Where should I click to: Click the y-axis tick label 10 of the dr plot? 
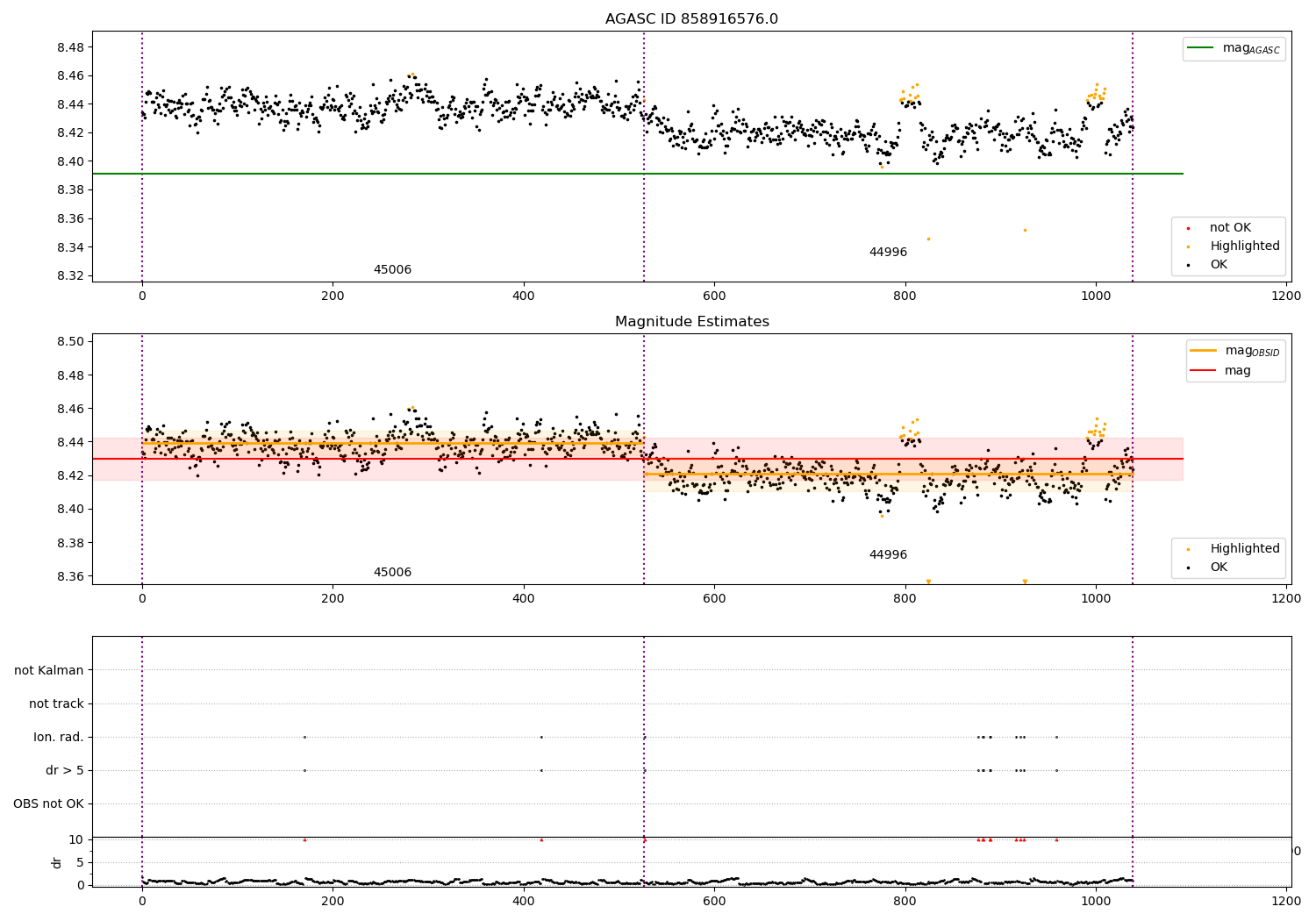coord(77,840)
